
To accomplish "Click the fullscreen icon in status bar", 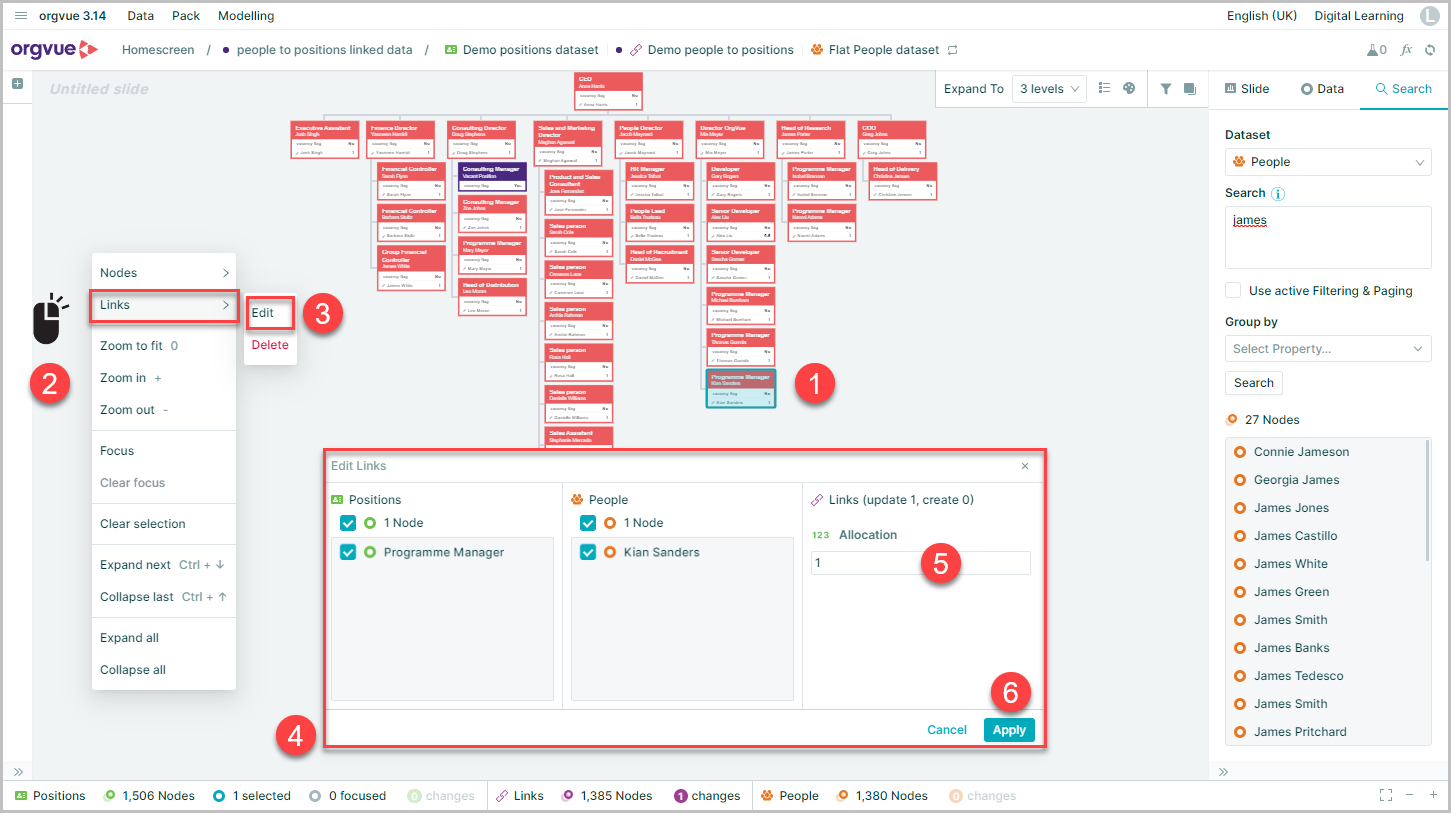I will point(1386,795).
